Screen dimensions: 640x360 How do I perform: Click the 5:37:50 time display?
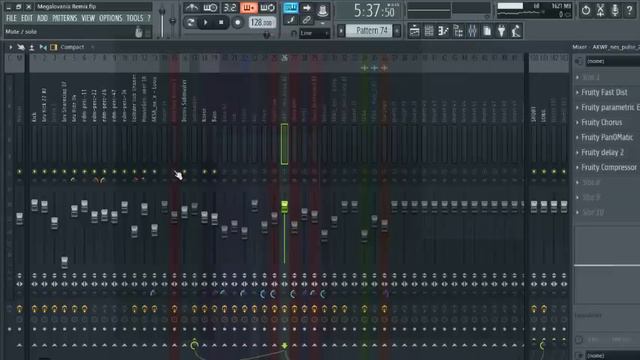[x=373, y=11]
